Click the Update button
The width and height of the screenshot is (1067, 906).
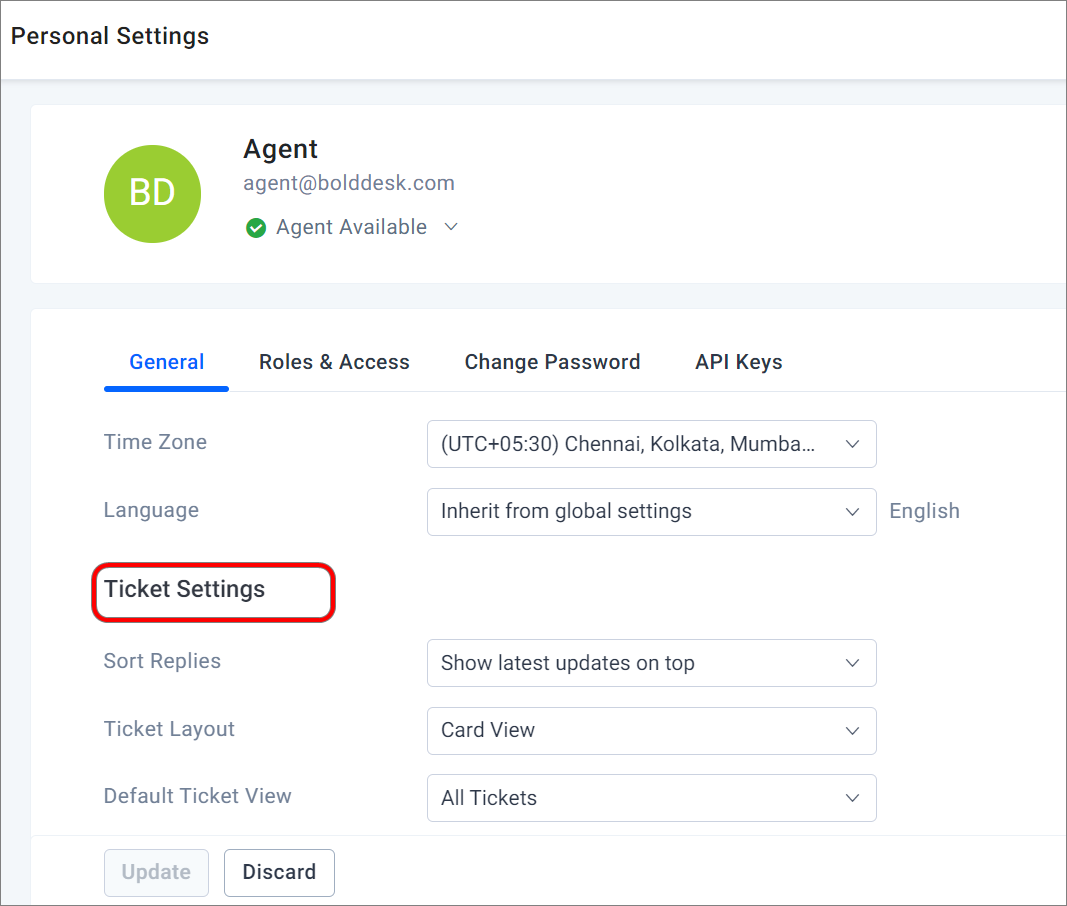(157, 873)
